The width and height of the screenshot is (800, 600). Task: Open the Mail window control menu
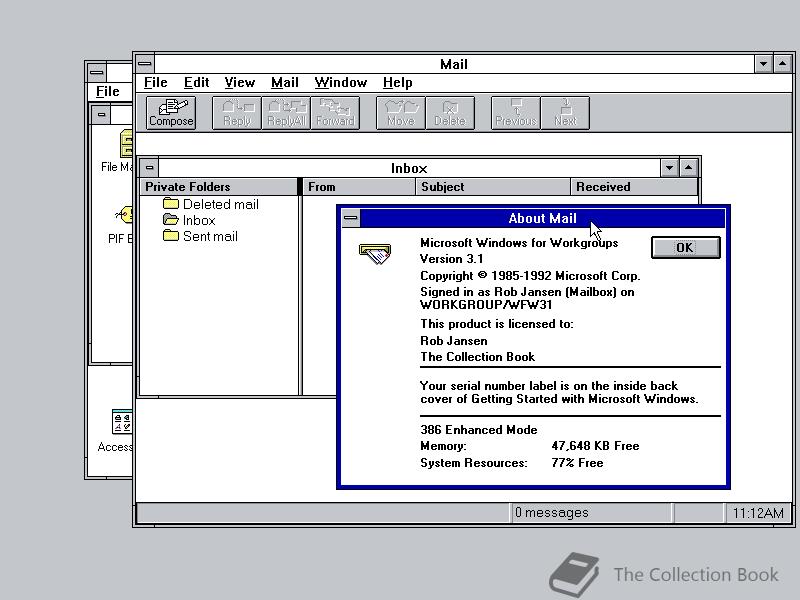point(145,64)
